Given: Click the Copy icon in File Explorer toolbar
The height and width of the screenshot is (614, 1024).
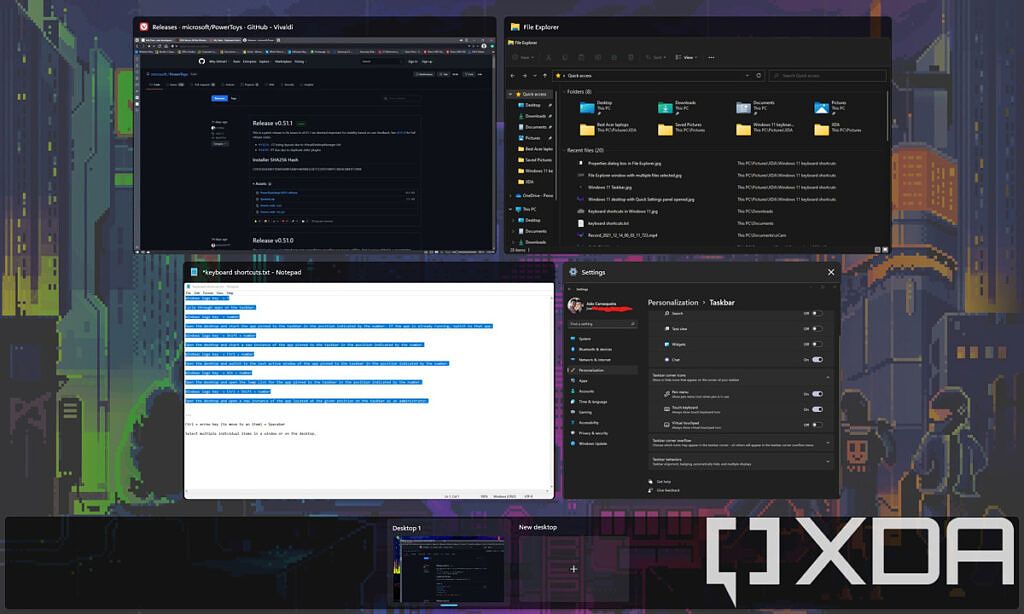Looking at the screenshot, I should [564, 57].
